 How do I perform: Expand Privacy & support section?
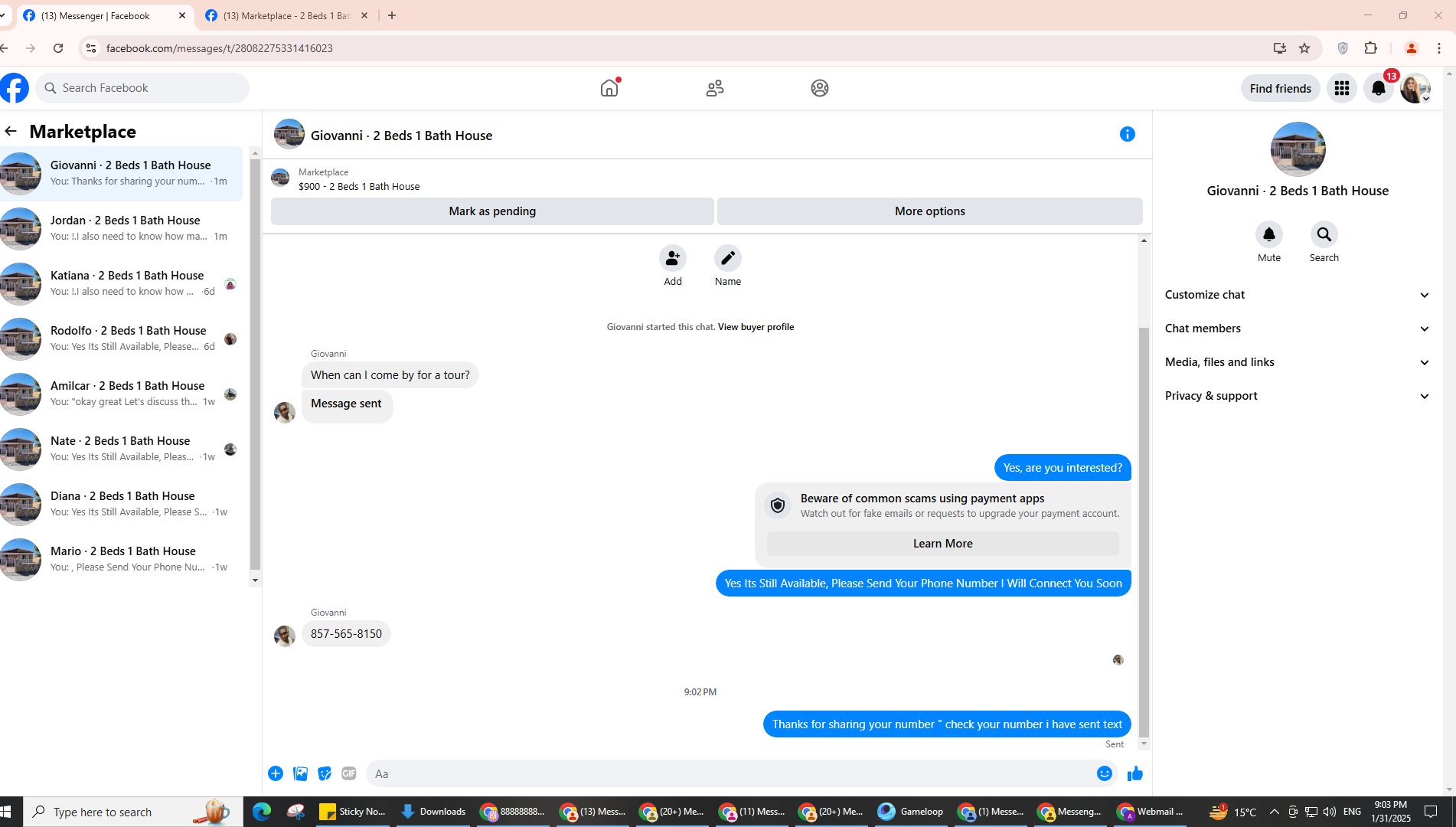[1297, 396]
